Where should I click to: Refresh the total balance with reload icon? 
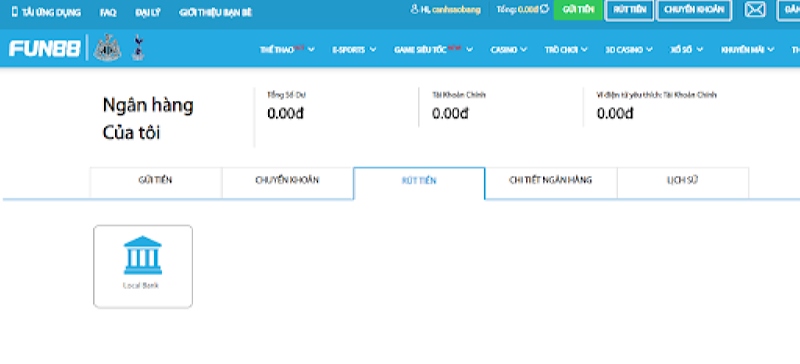544,9
